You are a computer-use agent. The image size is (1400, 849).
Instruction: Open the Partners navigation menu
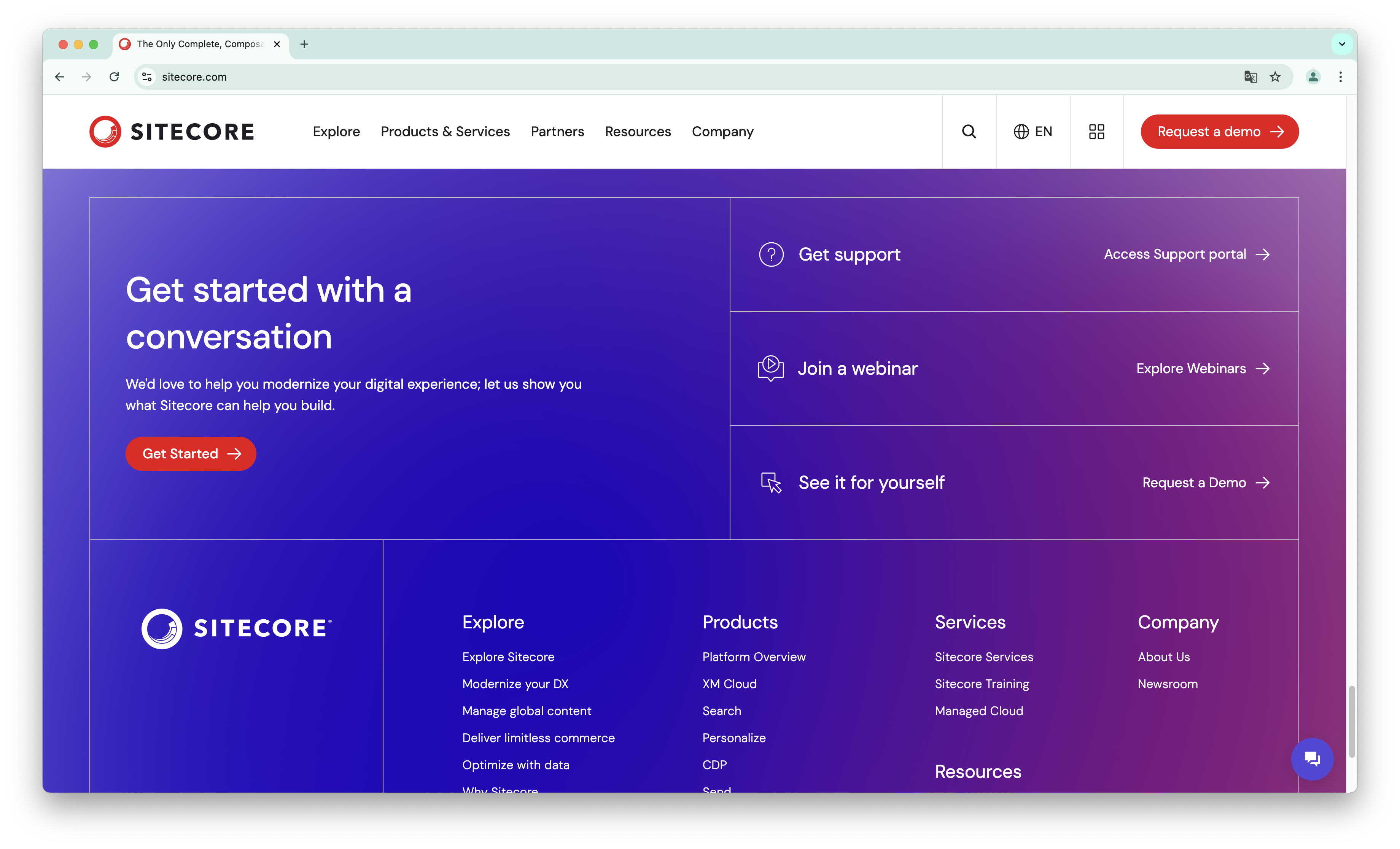(557, 132)
